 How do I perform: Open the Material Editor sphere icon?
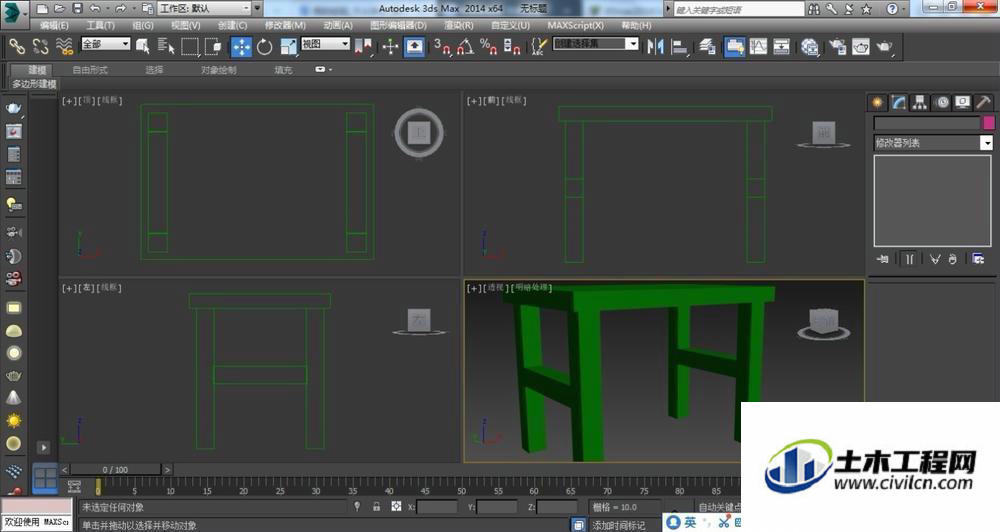(810, 46)
